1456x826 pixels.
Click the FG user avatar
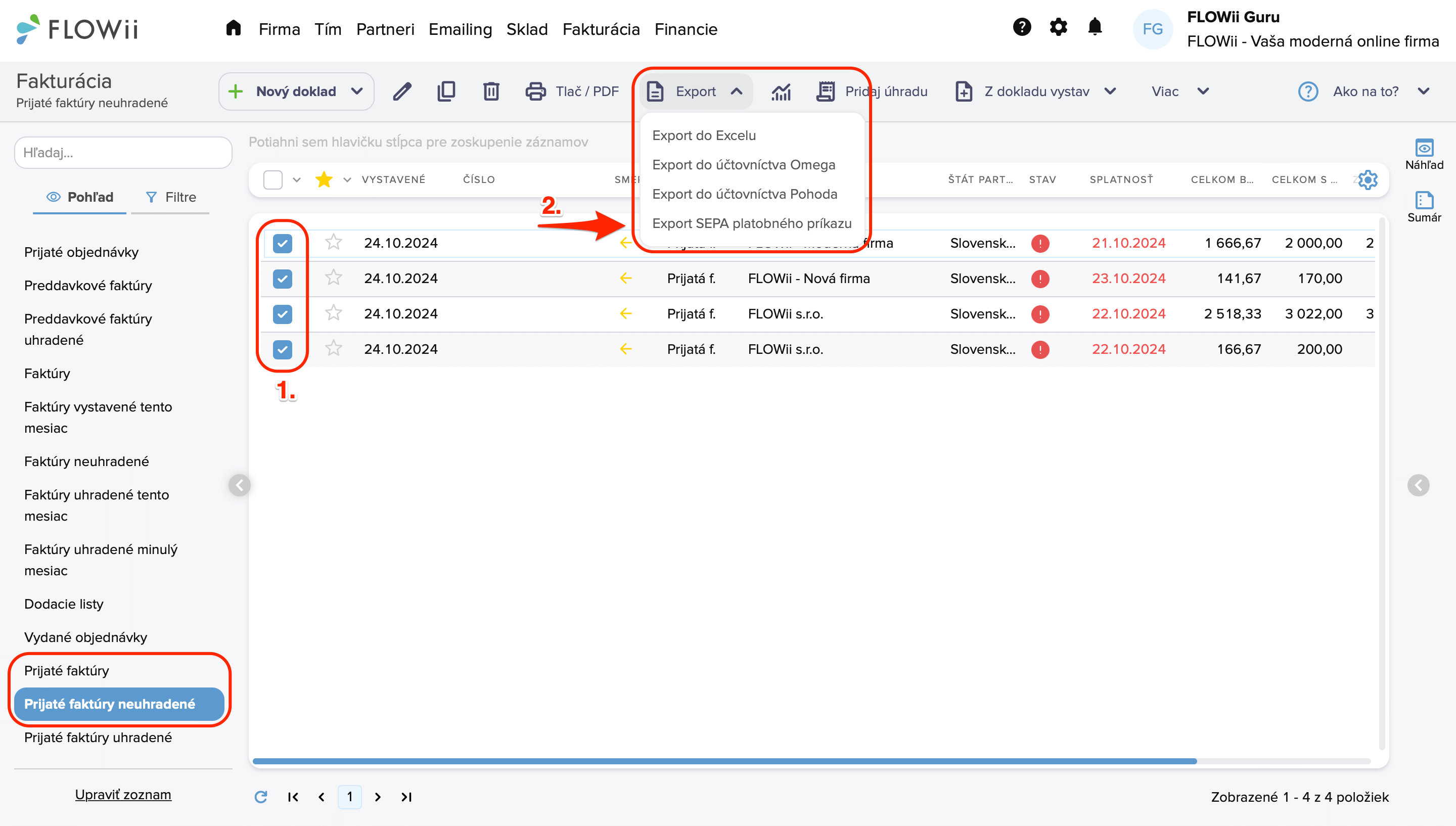click(x=1152, y=29)
